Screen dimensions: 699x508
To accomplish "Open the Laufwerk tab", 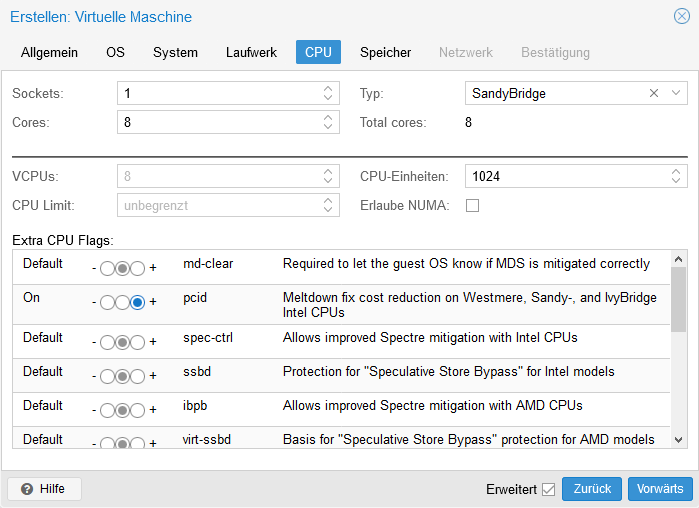I will pyautogui.click(x=251, y=52).
